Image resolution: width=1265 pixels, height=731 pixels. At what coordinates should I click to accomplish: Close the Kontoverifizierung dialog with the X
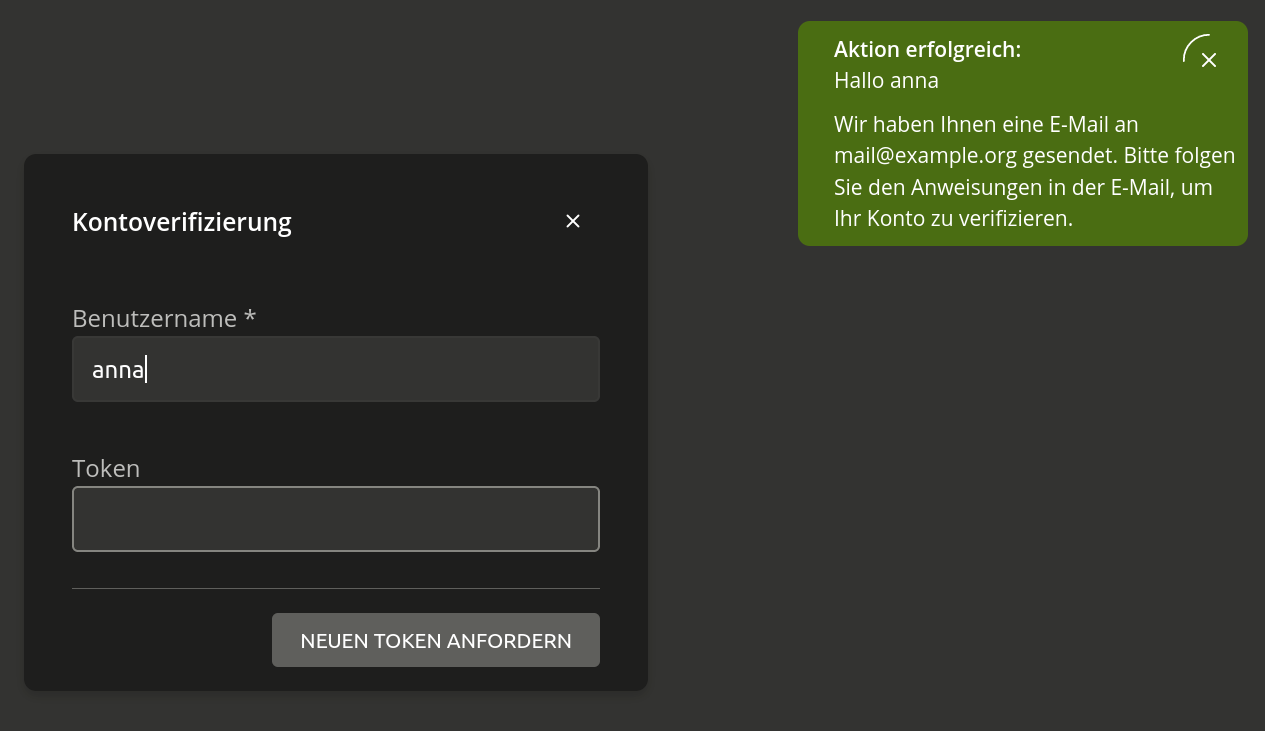coord(573,221)
